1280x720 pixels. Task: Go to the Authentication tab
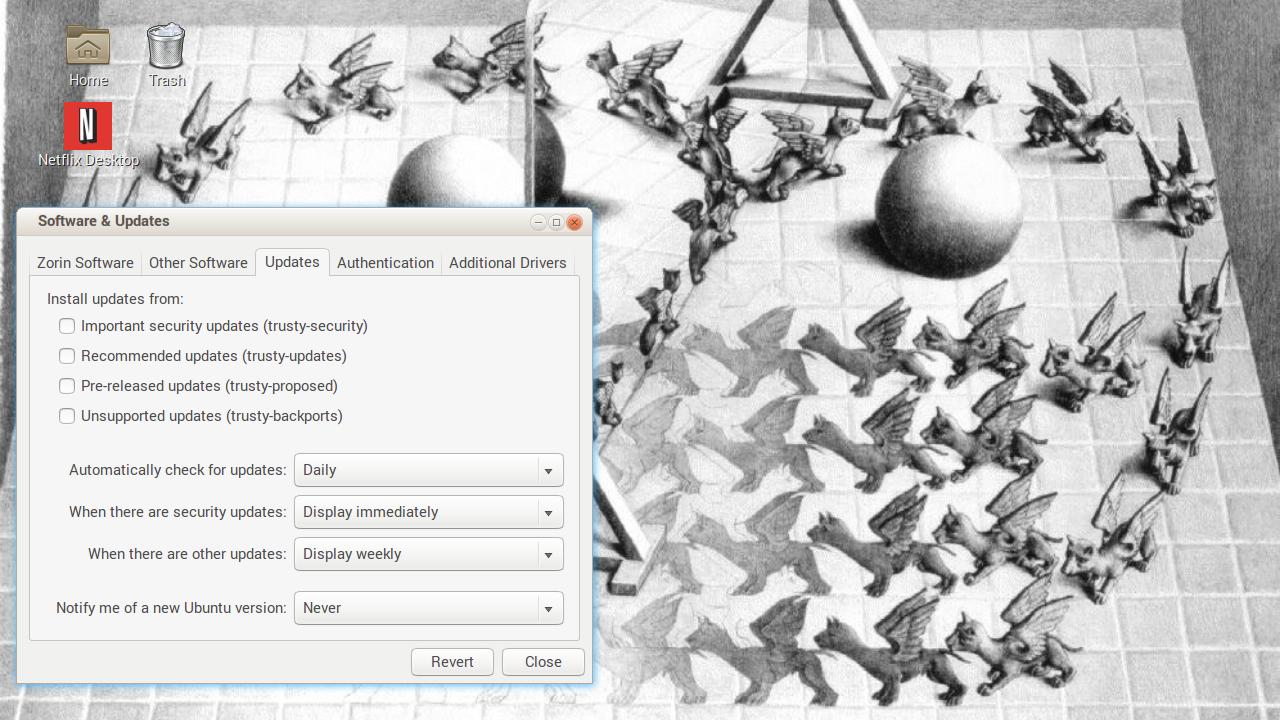click(x=385, y=263)
